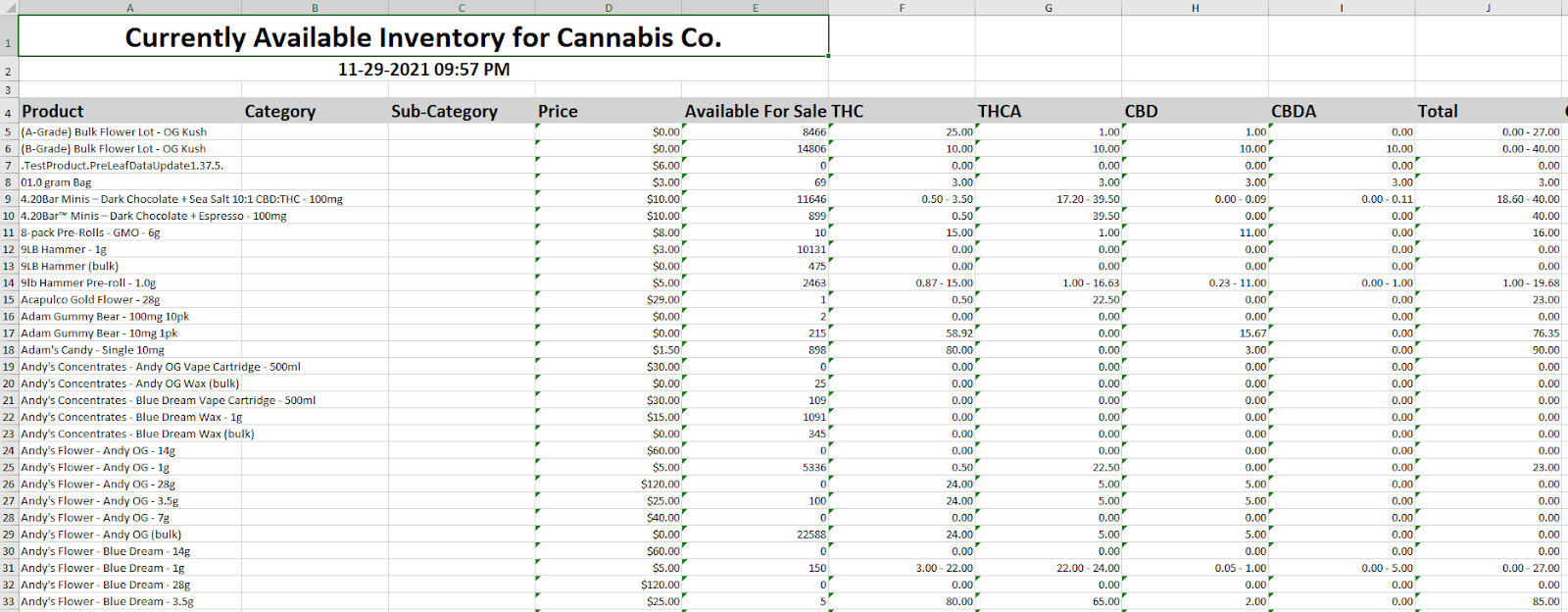
Task: Select row 4 header number
Action: (x=9, y=113)
